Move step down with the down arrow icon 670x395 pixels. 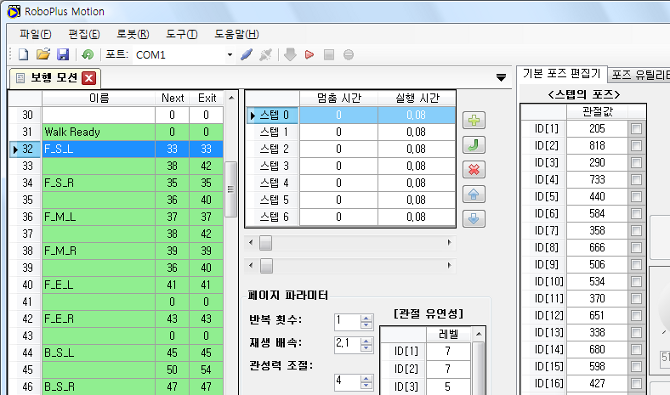(474, 219)
